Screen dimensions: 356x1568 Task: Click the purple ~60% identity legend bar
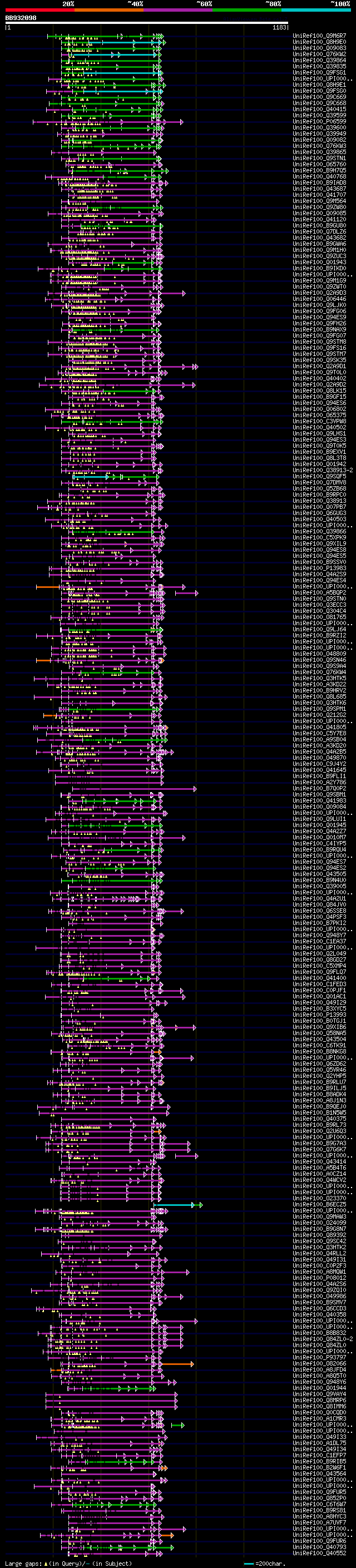coord(179,10)
